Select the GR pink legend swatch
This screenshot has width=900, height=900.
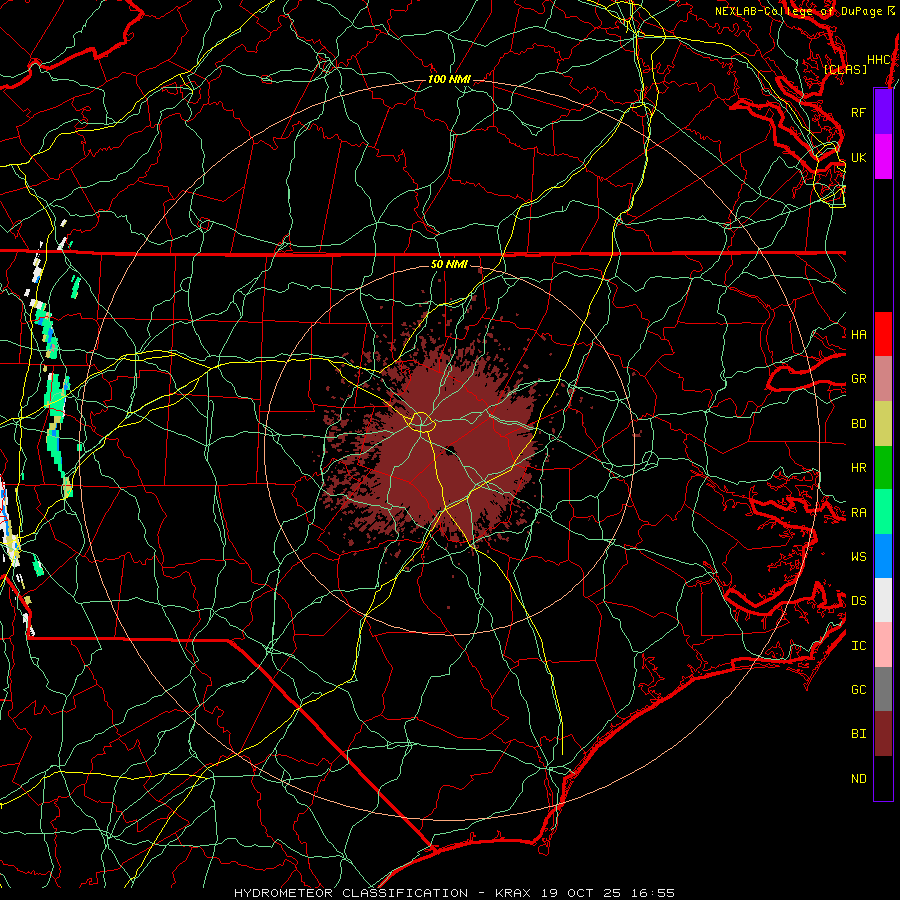[883, 379]
